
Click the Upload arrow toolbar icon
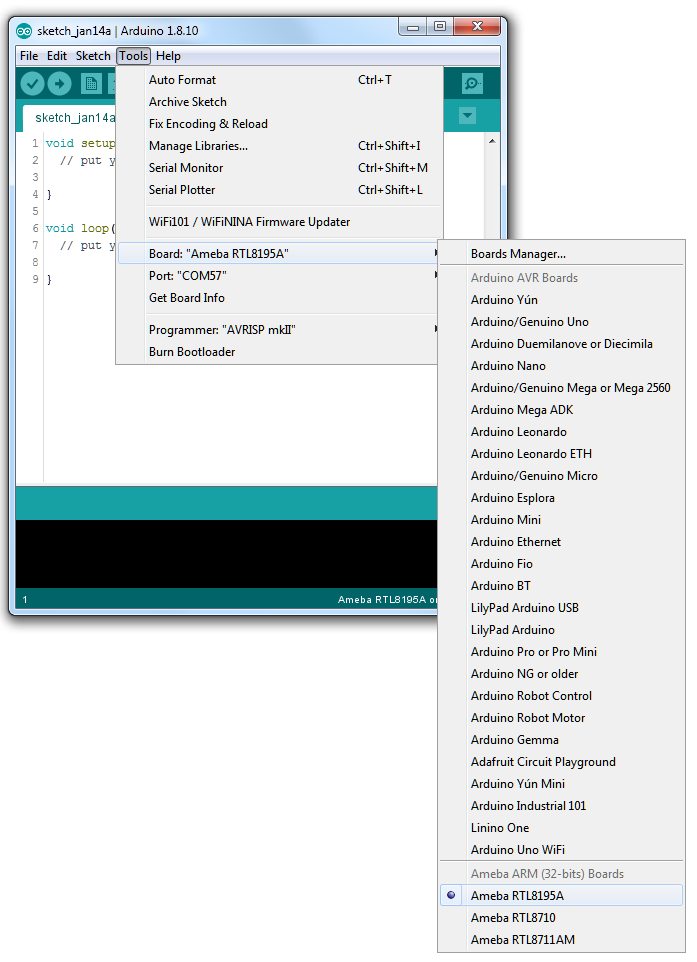point(59,83)
